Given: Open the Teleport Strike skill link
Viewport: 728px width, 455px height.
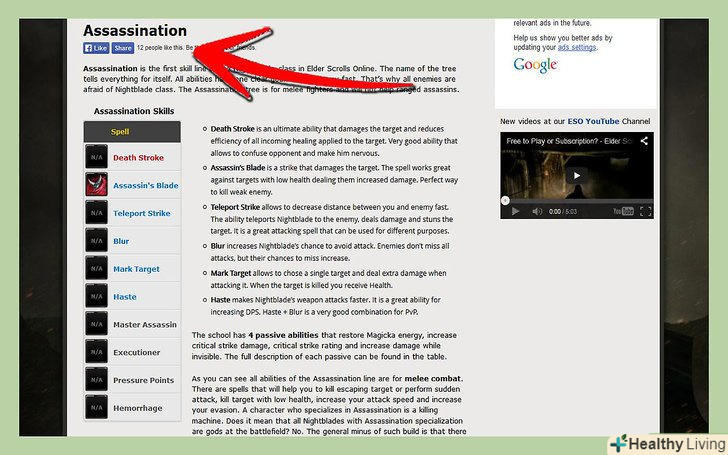Looking at the screenshot, I should tap(142, 213).
